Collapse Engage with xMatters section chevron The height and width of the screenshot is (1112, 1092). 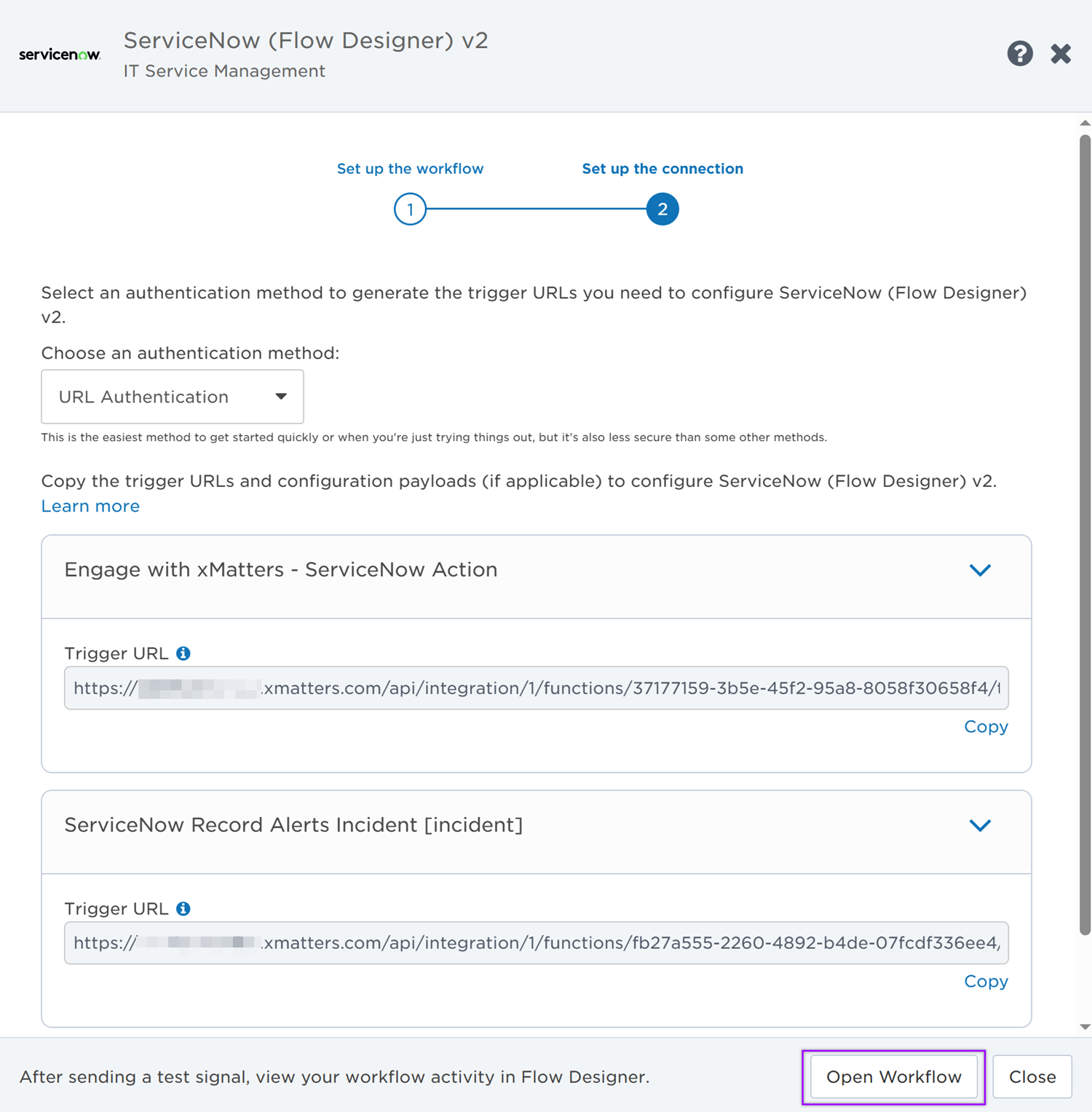[x=980, y=570]
